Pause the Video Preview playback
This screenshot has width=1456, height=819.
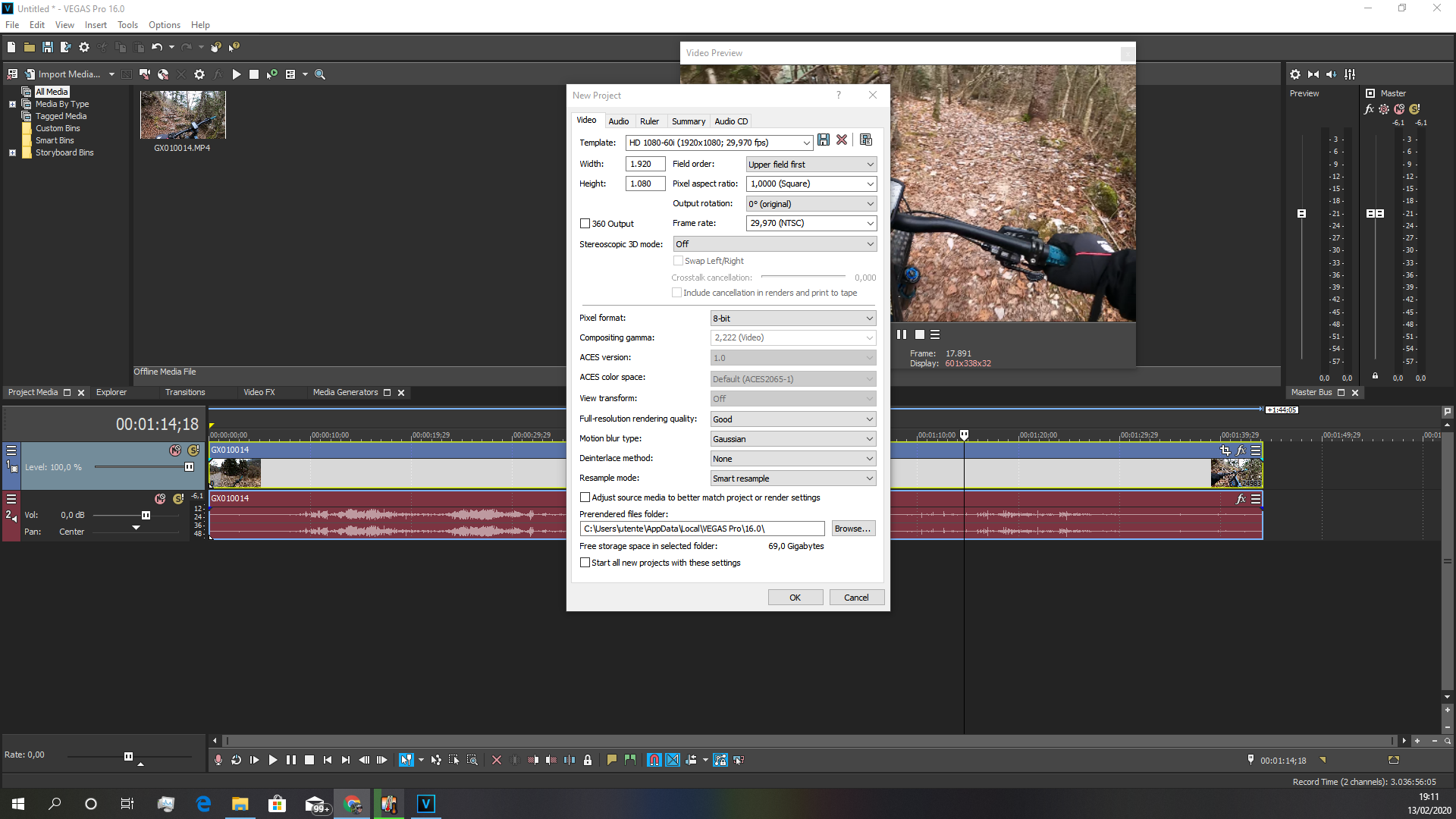coord(902,334)
